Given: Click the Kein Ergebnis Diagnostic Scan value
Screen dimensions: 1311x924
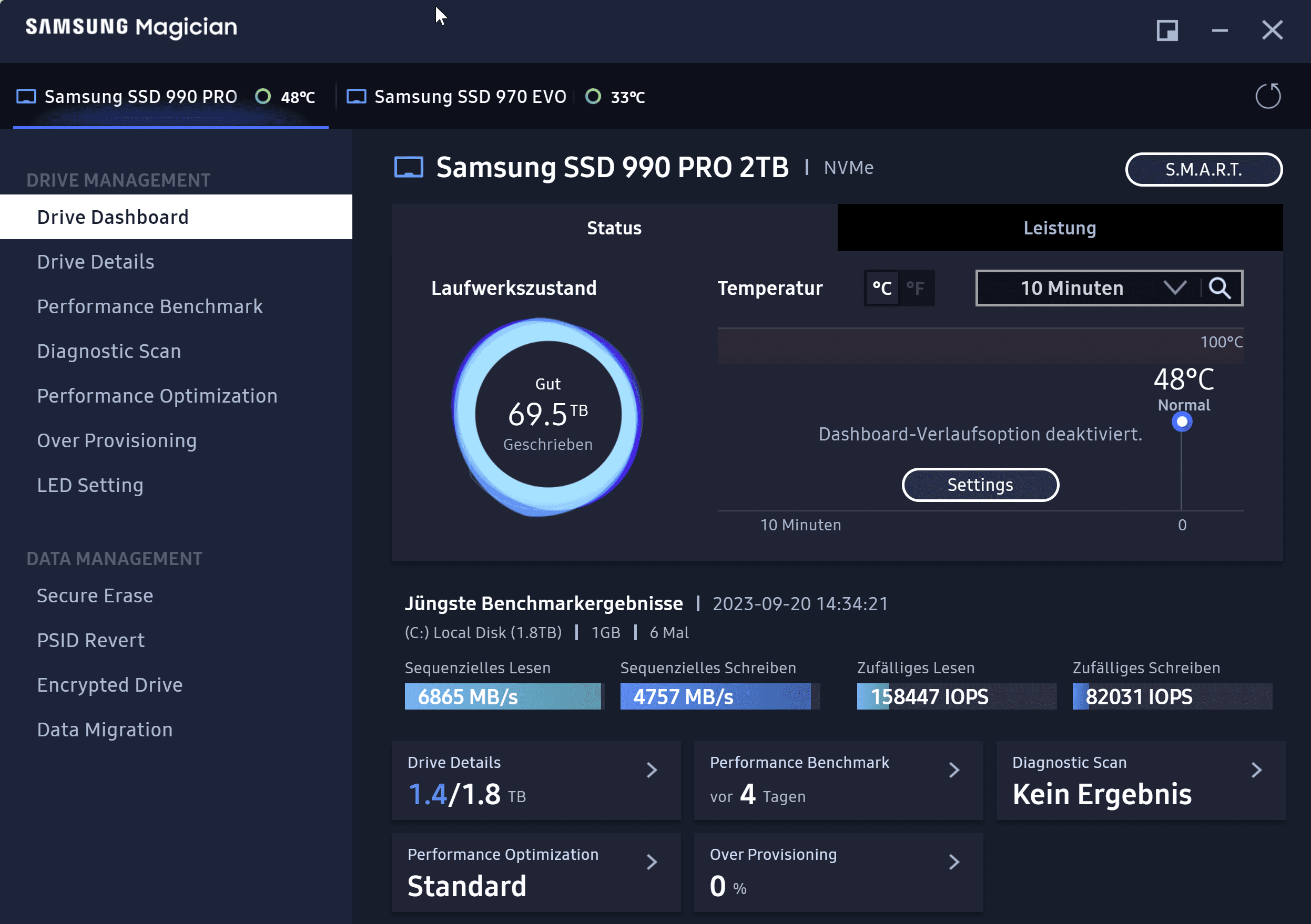Looking at the screenshot, I should [1102, 795].
